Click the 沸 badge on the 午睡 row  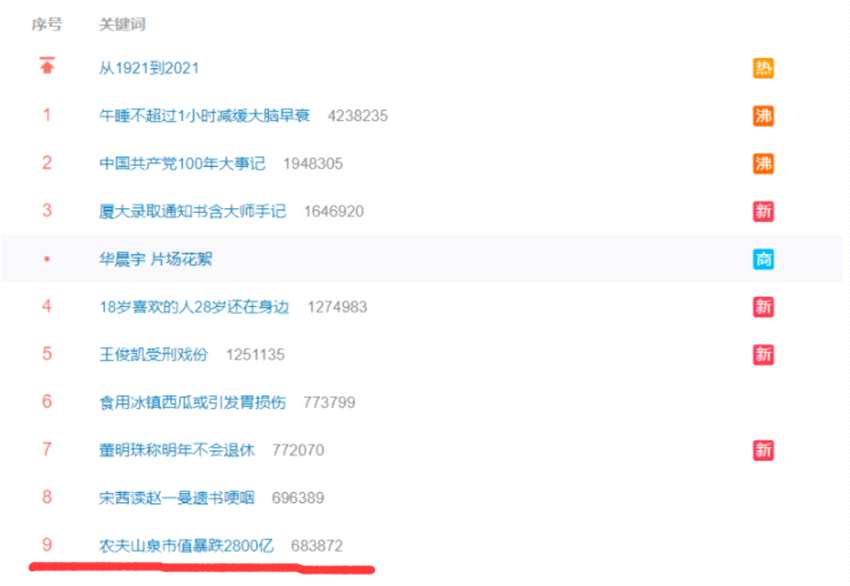tap(763, 115)
